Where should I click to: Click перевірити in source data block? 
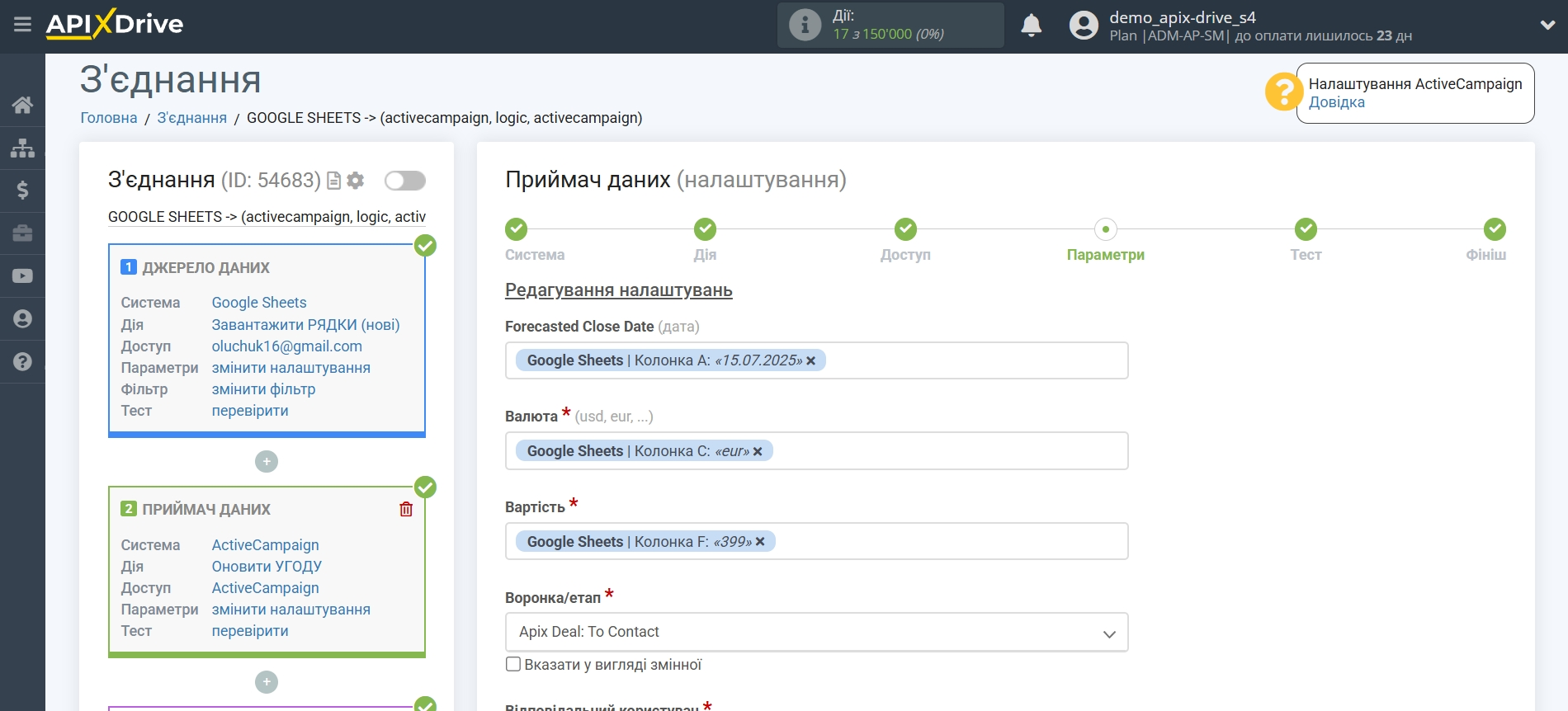click(x=250, y=411)
